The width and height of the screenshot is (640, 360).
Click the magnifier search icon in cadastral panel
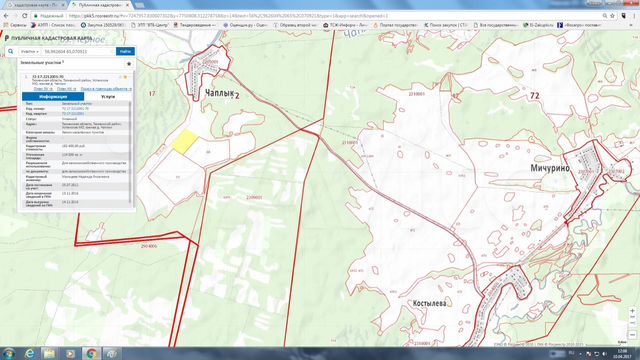pos(11,51)
